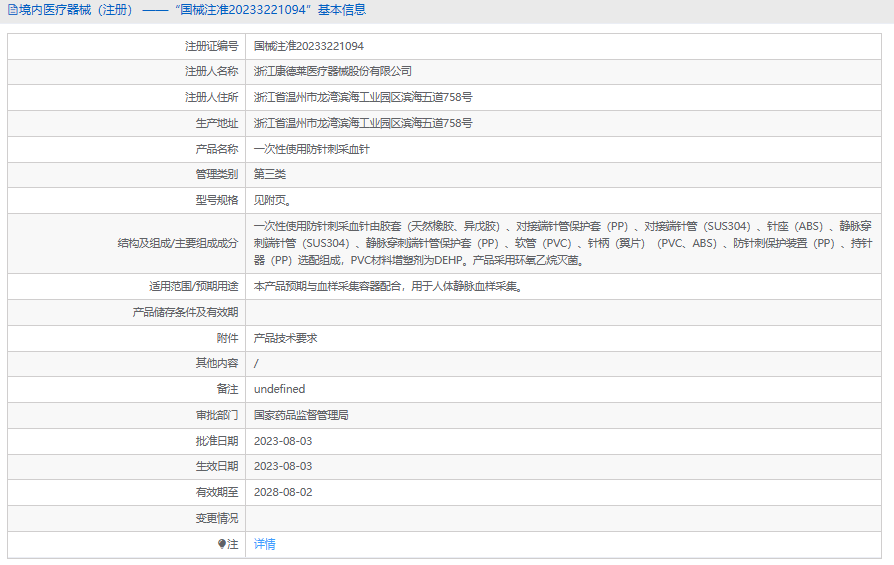The image size is (894, 565).
Task: Click the 生效日期 label
Action: tap(217, 466)
